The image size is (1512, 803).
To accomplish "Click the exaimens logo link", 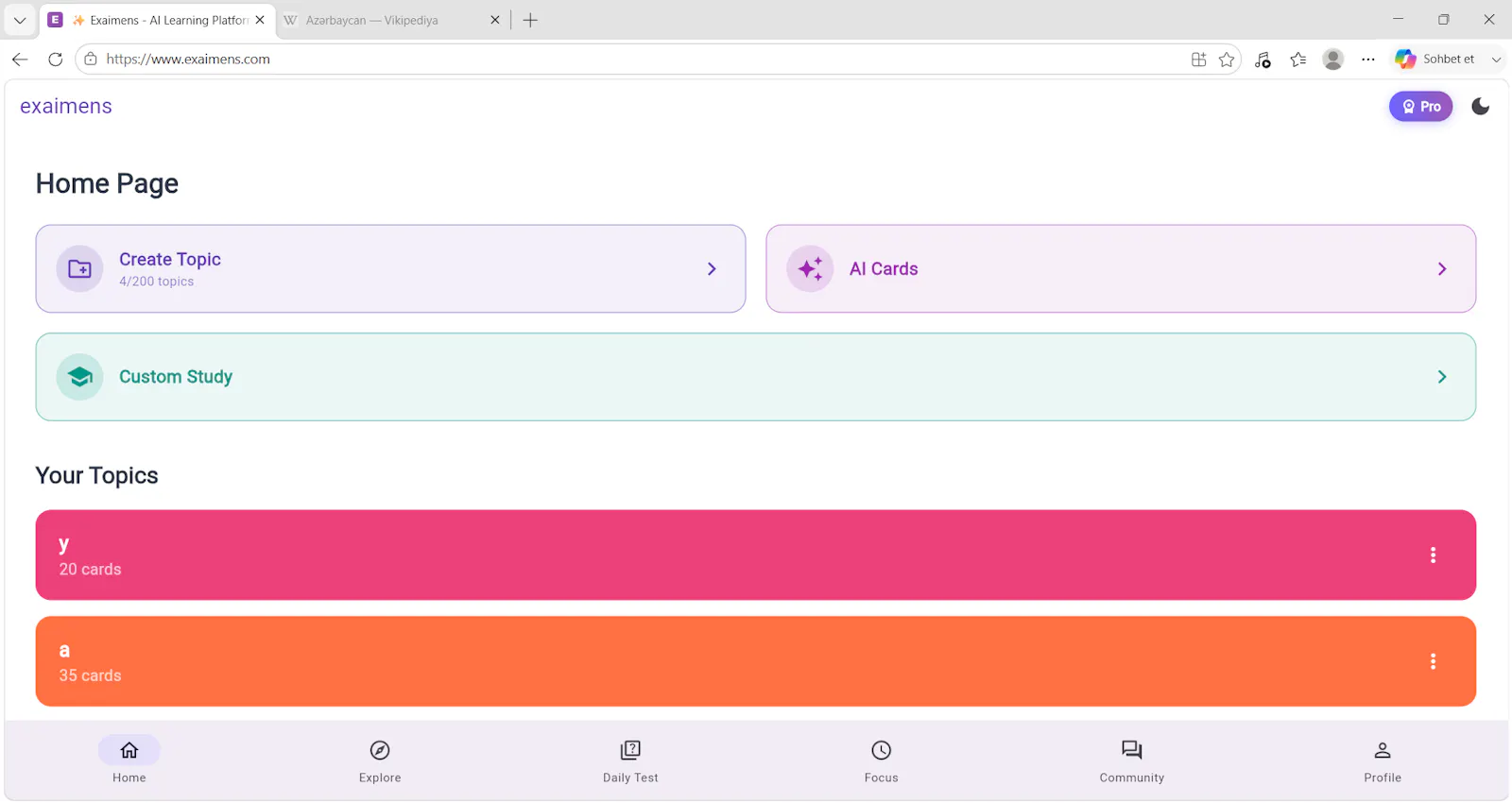I will (66, 107).
